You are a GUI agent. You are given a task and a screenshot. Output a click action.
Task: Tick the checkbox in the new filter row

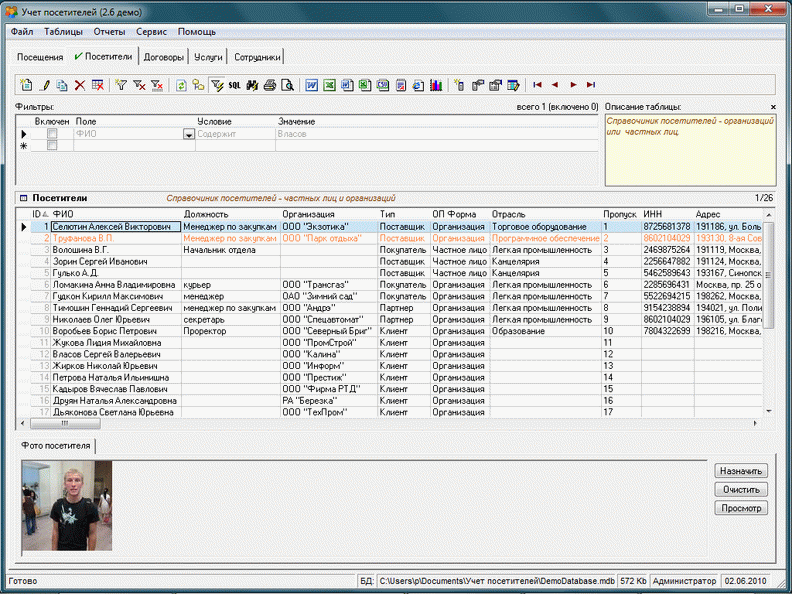(53, 146)
